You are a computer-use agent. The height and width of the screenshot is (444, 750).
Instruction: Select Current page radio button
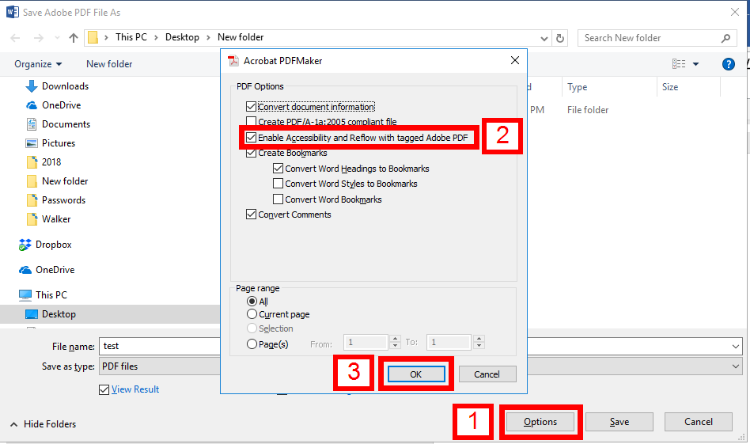(x=252, y=314)
